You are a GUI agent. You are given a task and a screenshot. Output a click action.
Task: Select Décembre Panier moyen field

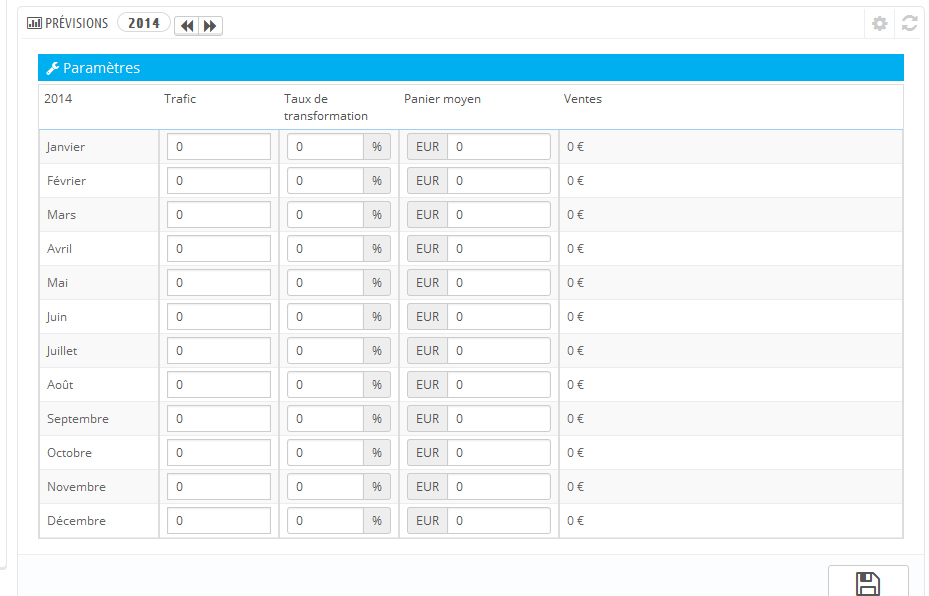point(499,521)
